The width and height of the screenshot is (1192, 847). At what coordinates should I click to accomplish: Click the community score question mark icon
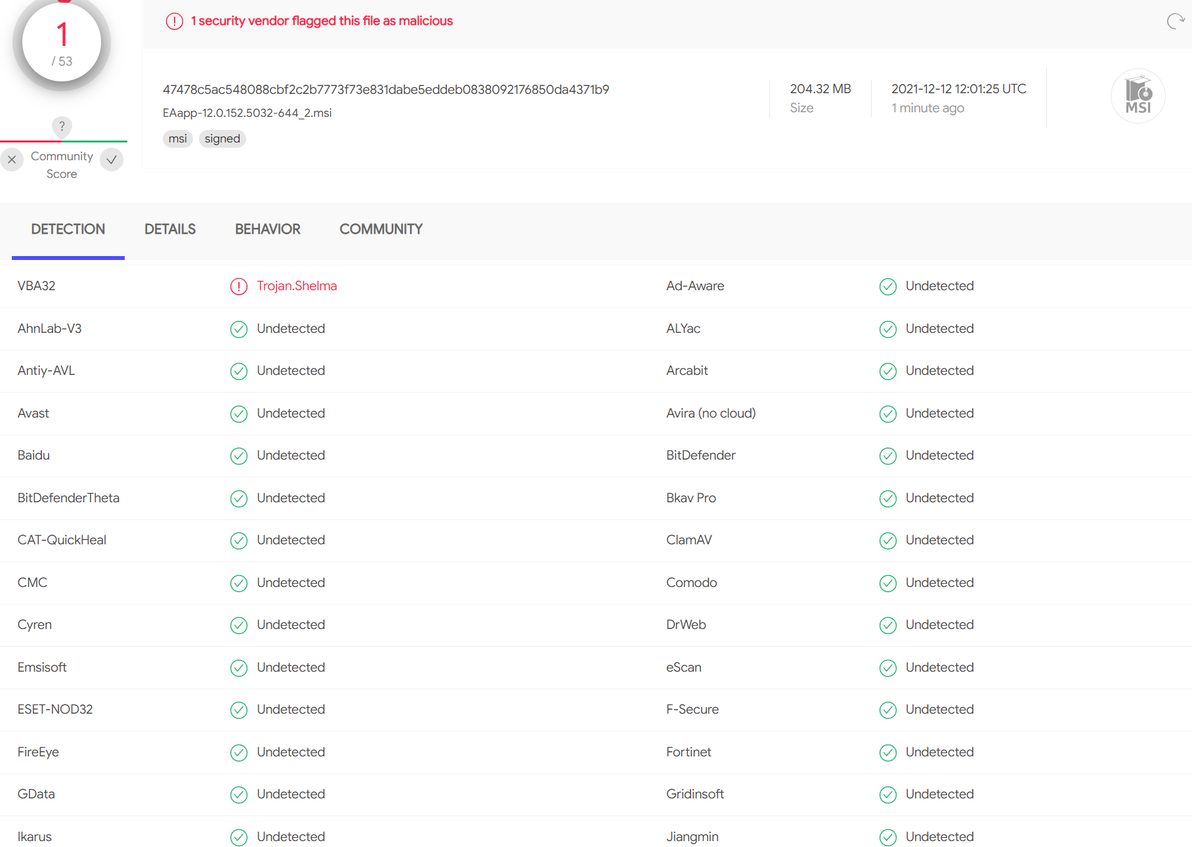[x=62, y=126]
